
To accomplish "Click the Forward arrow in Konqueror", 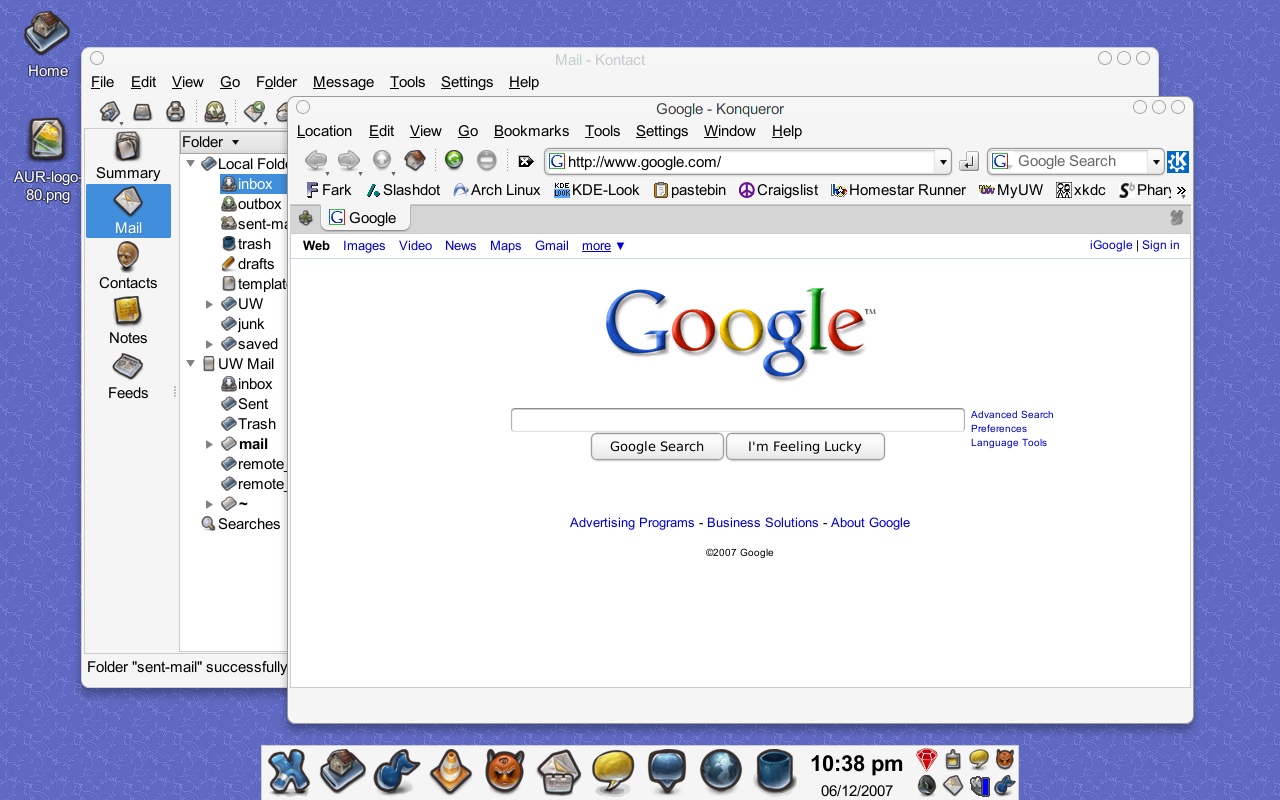I will pyautogui.click(x=349, y=160).
